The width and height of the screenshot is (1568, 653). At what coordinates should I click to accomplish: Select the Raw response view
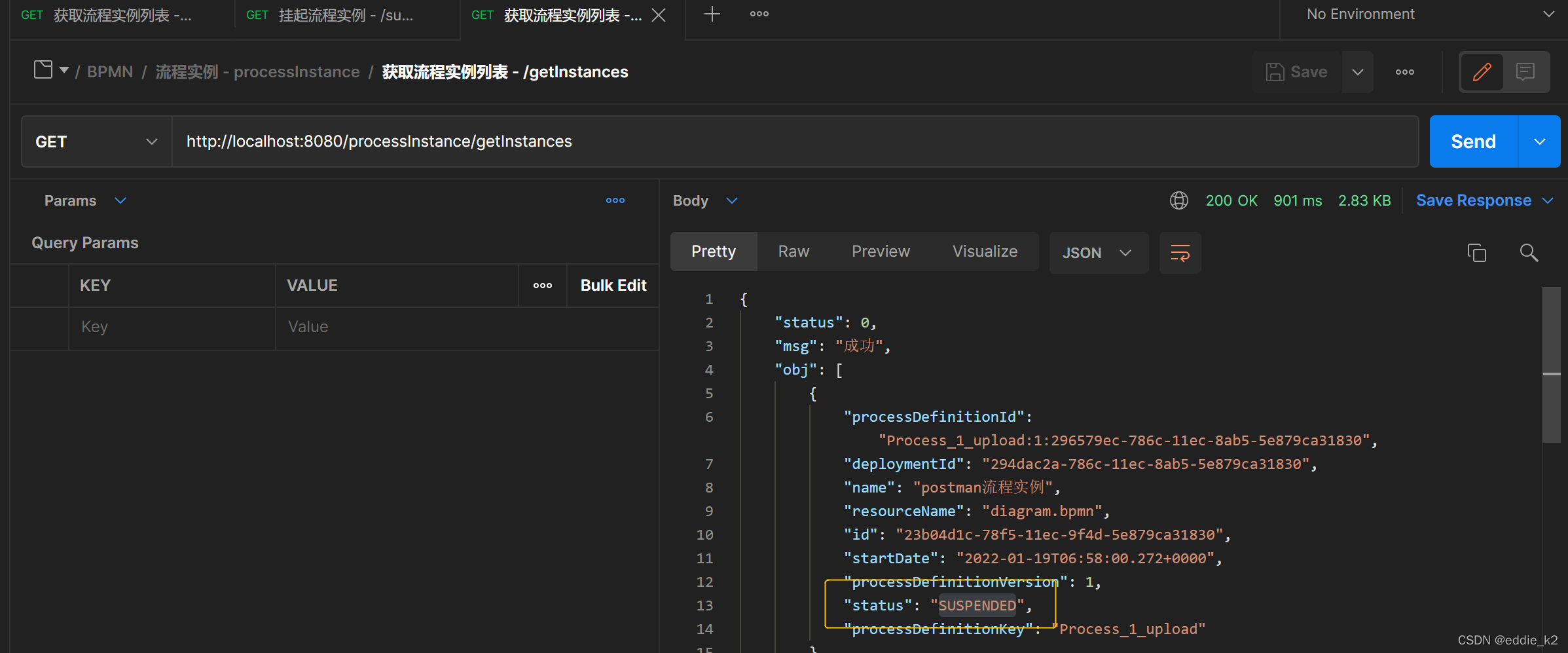coord(793,252)
